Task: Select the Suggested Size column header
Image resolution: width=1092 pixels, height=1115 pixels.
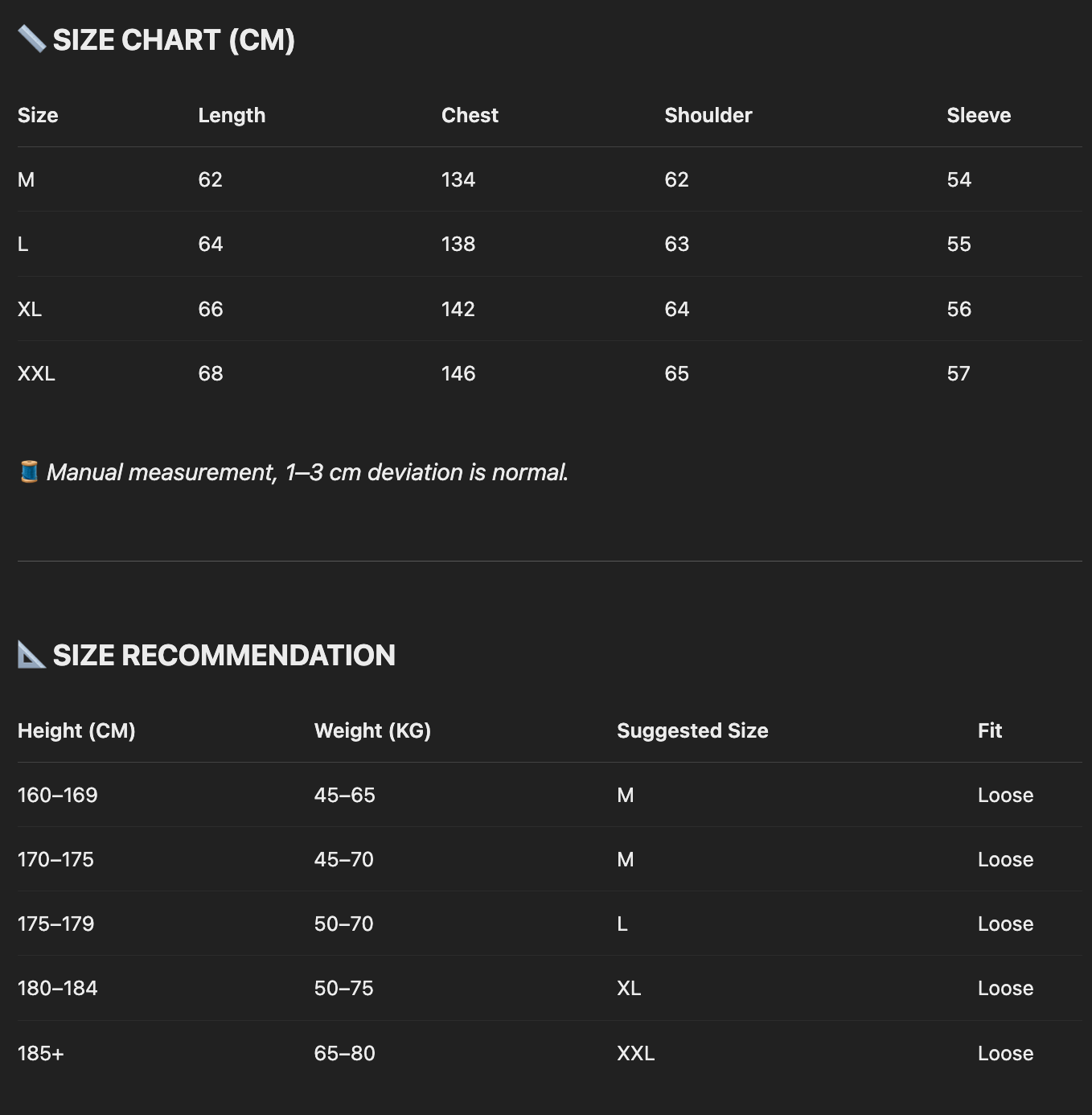Action: 692,730
